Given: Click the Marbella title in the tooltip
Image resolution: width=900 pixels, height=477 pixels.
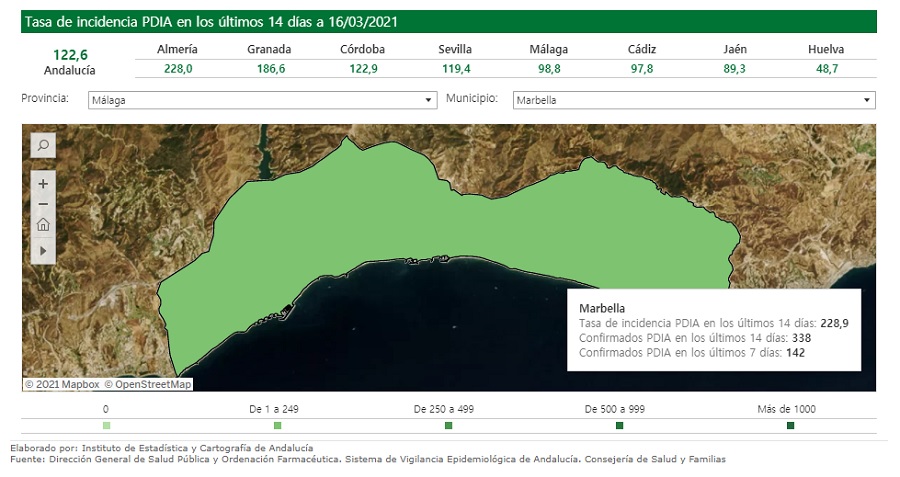Looking at the screenshot, I should (602, 308).
